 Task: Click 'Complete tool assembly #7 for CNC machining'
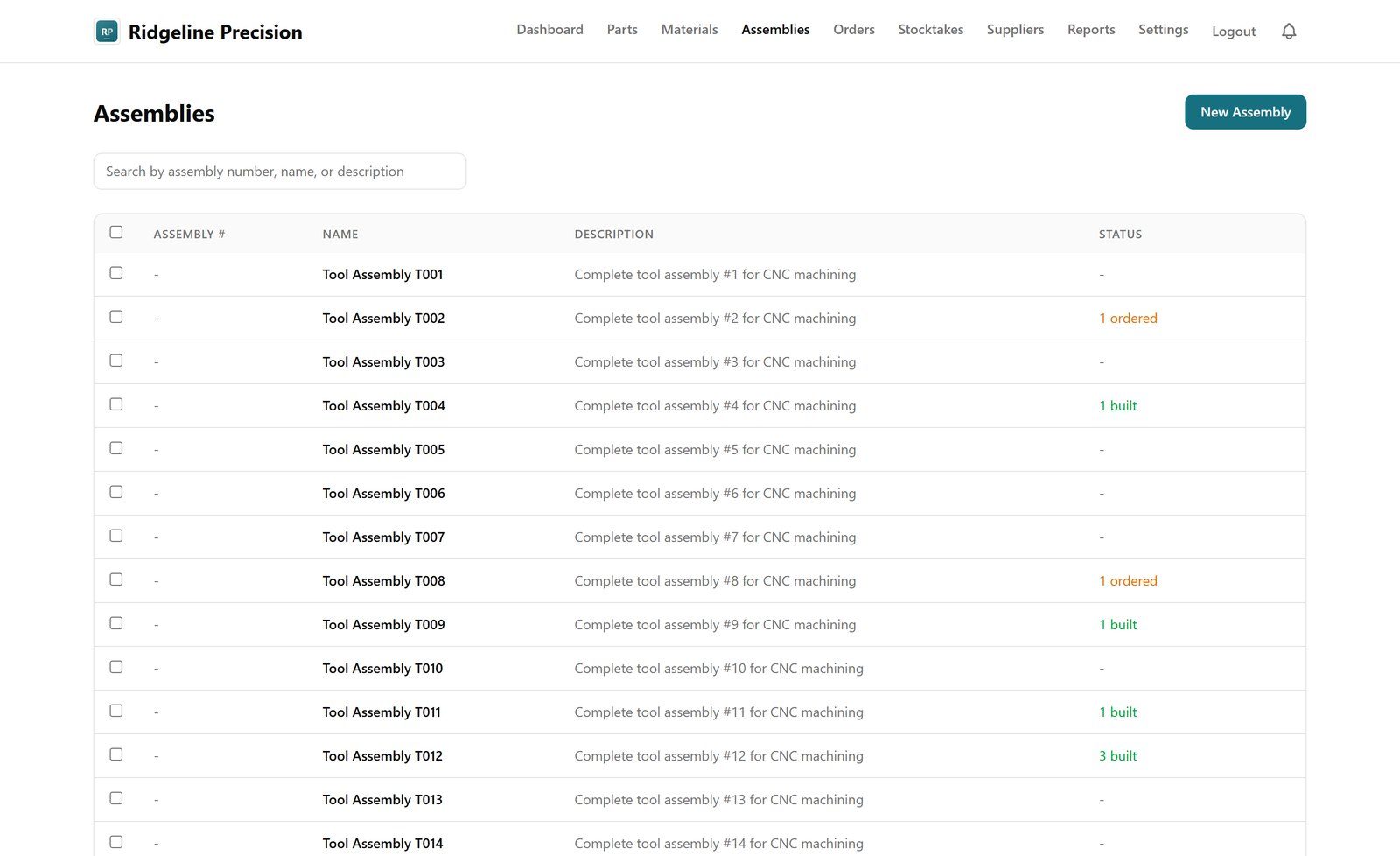(715, 537)
